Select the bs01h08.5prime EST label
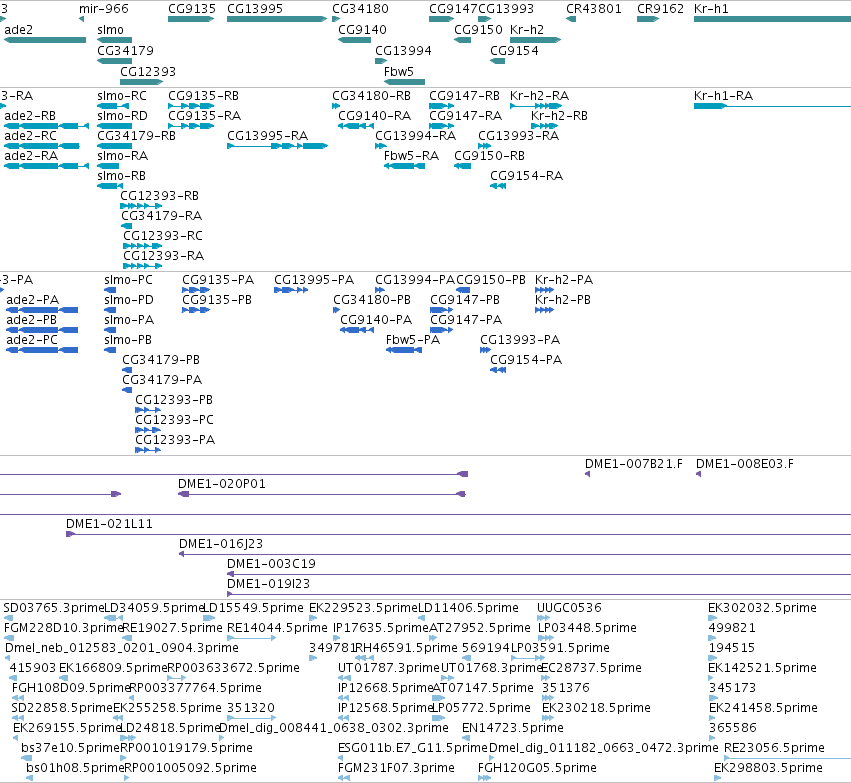851x783 pixels. [75, 768]
